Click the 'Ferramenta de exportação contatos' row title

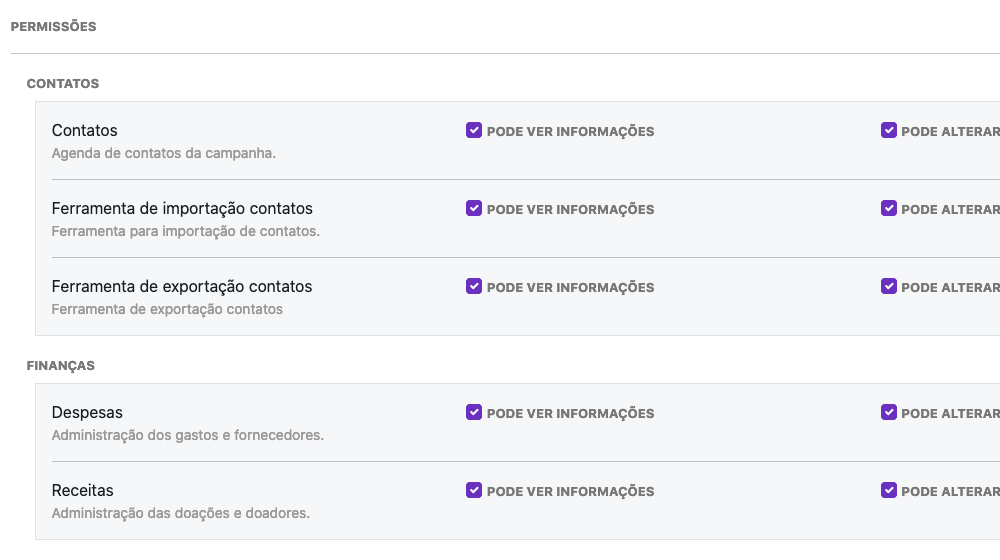(x=182, y=287)
